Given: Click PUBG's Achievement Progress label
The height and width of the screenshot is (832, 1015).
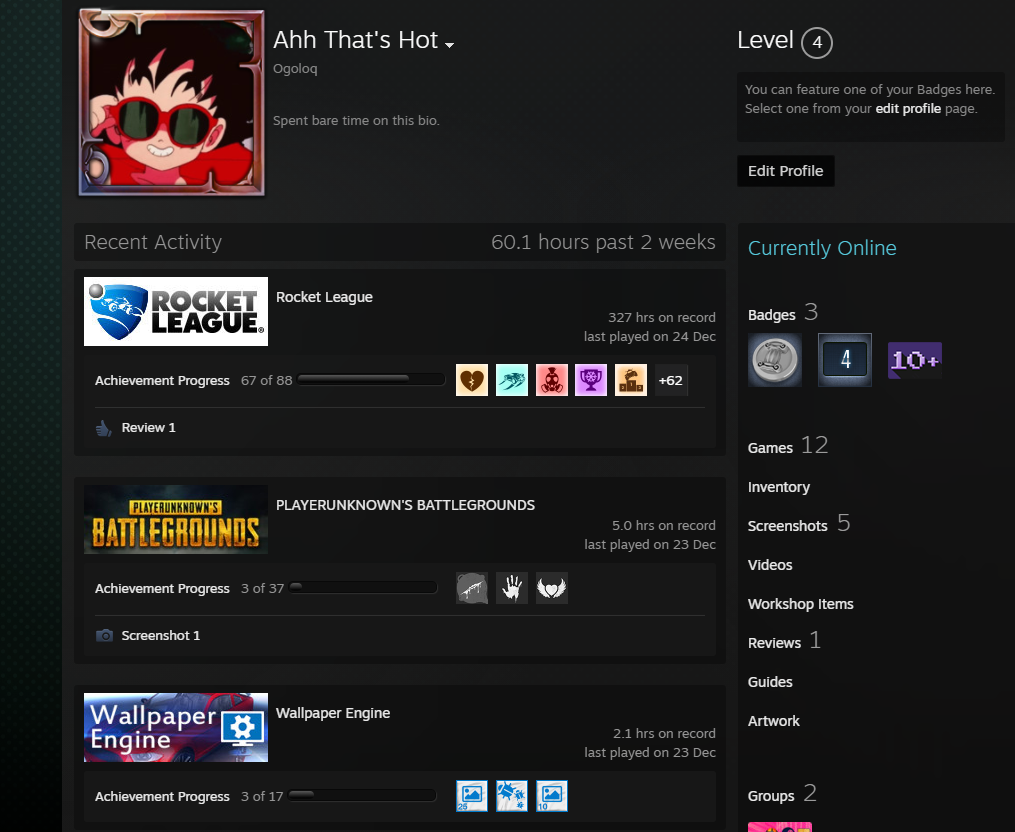Looking at the screenshot, I should coord(162,589).
